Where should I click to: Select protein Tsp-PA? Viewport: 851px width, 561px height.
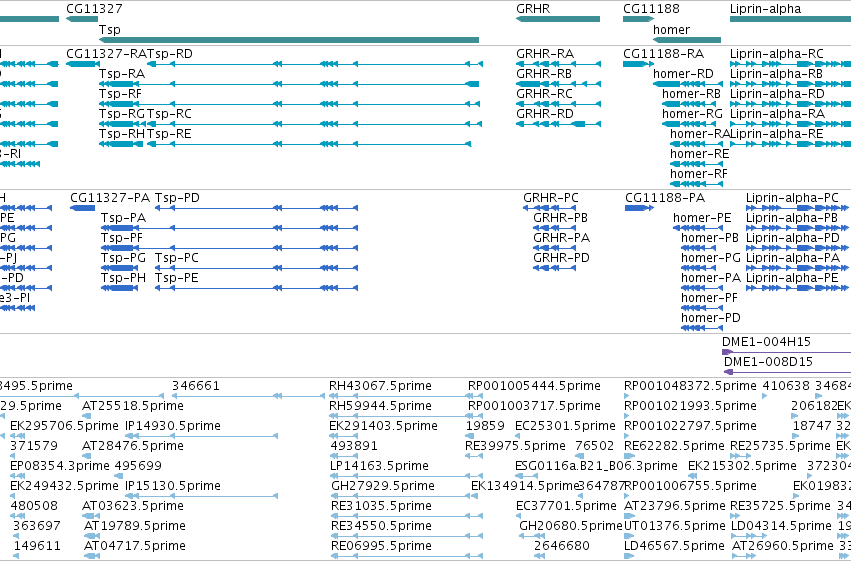(x=123, y=218)
